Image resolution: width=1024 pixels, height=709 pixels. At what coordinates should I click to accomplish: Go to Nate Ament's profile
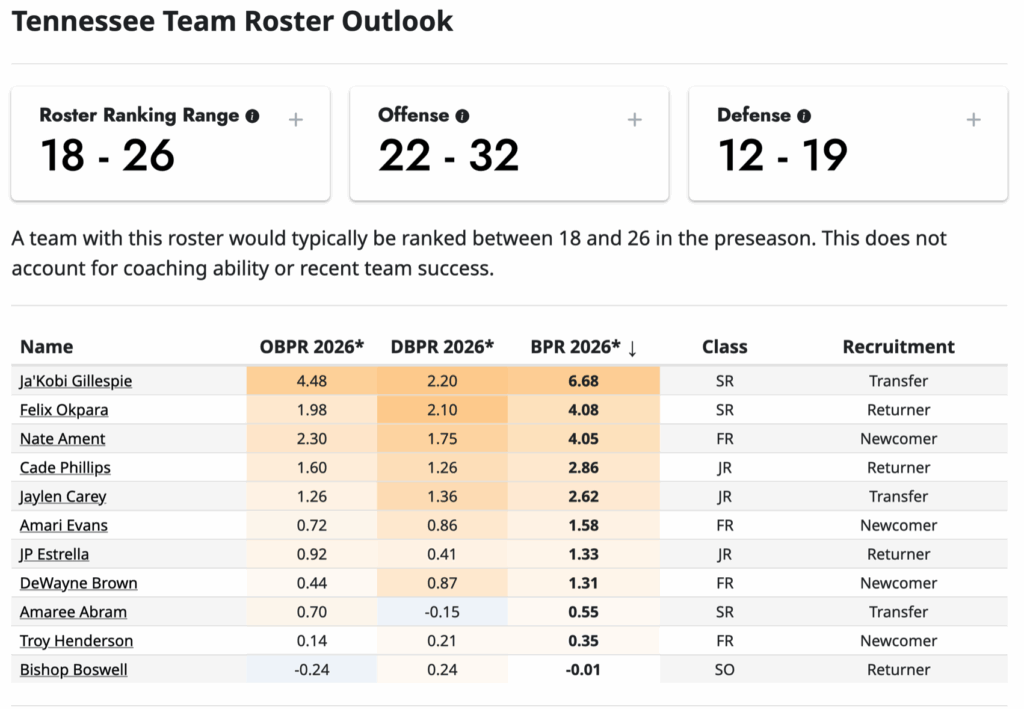pos(62,439)
